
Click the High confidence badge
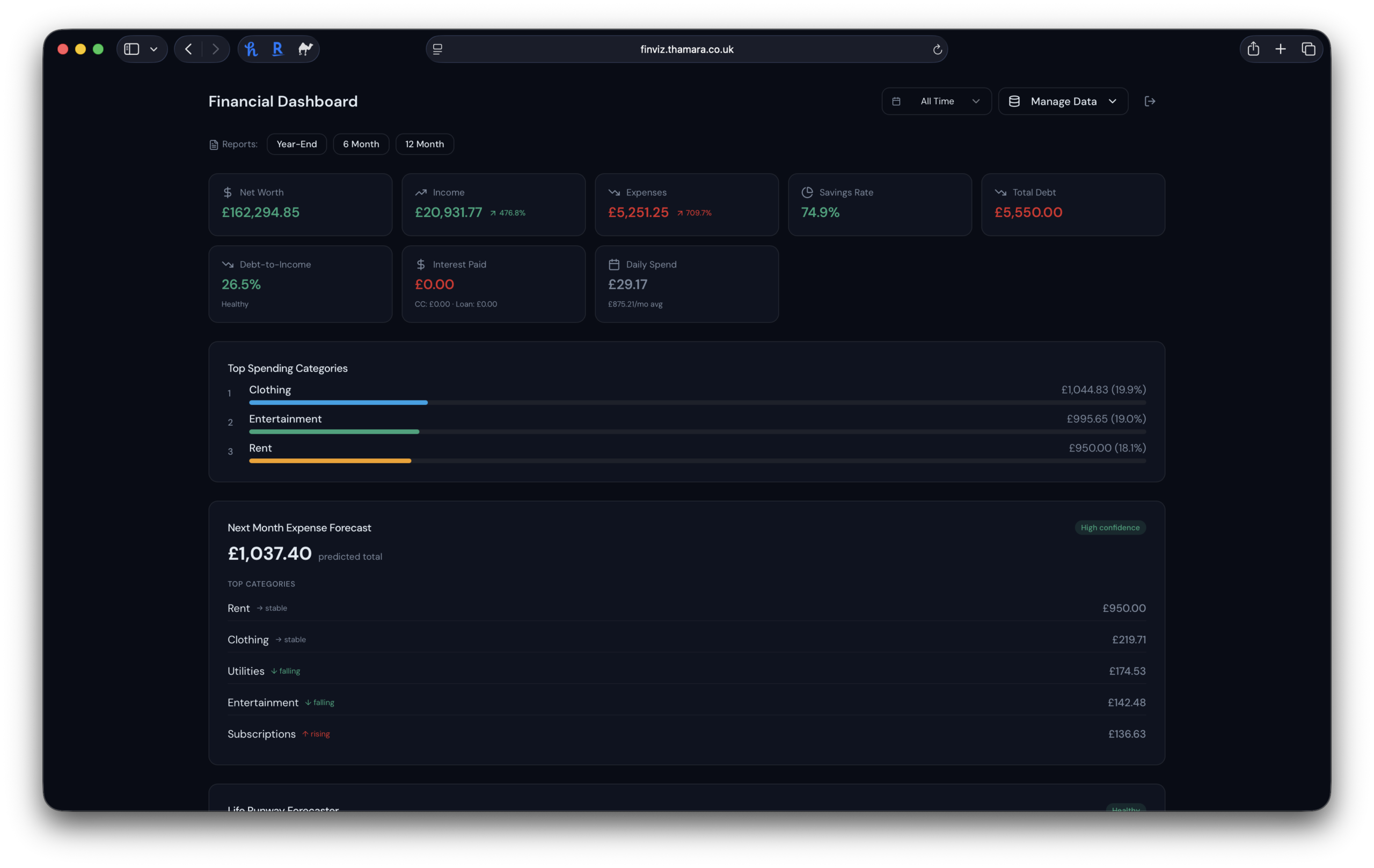[x=1110, y=527]
